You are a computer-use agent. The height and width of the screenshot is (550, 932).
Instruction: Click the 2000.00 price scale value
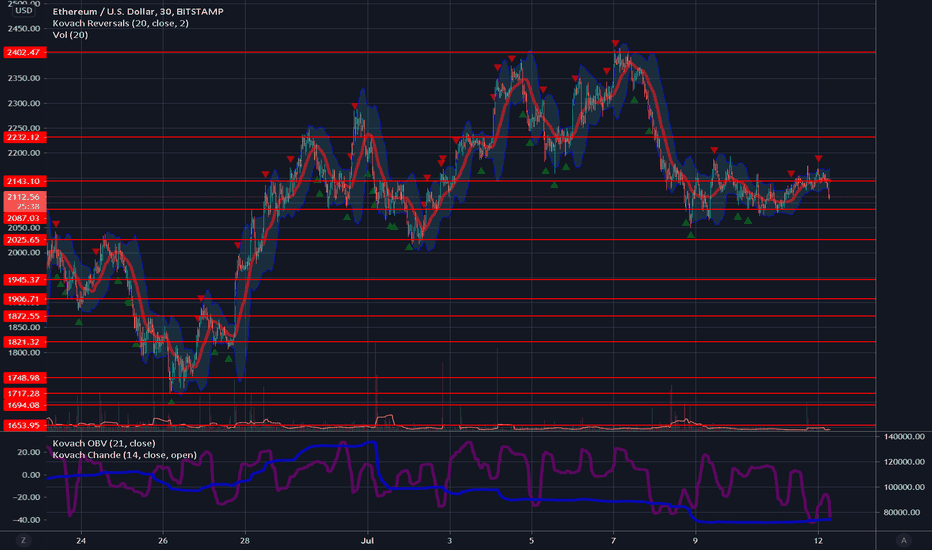(24, 253)
